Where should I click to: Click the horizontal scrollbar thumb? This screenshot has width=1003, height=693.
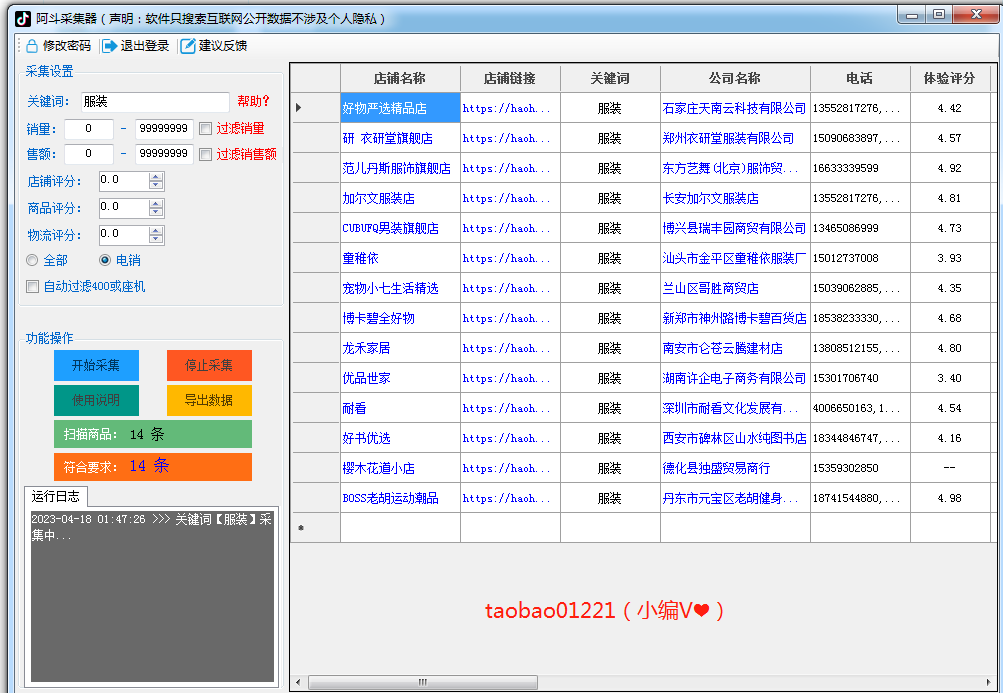tap(422, 682)
